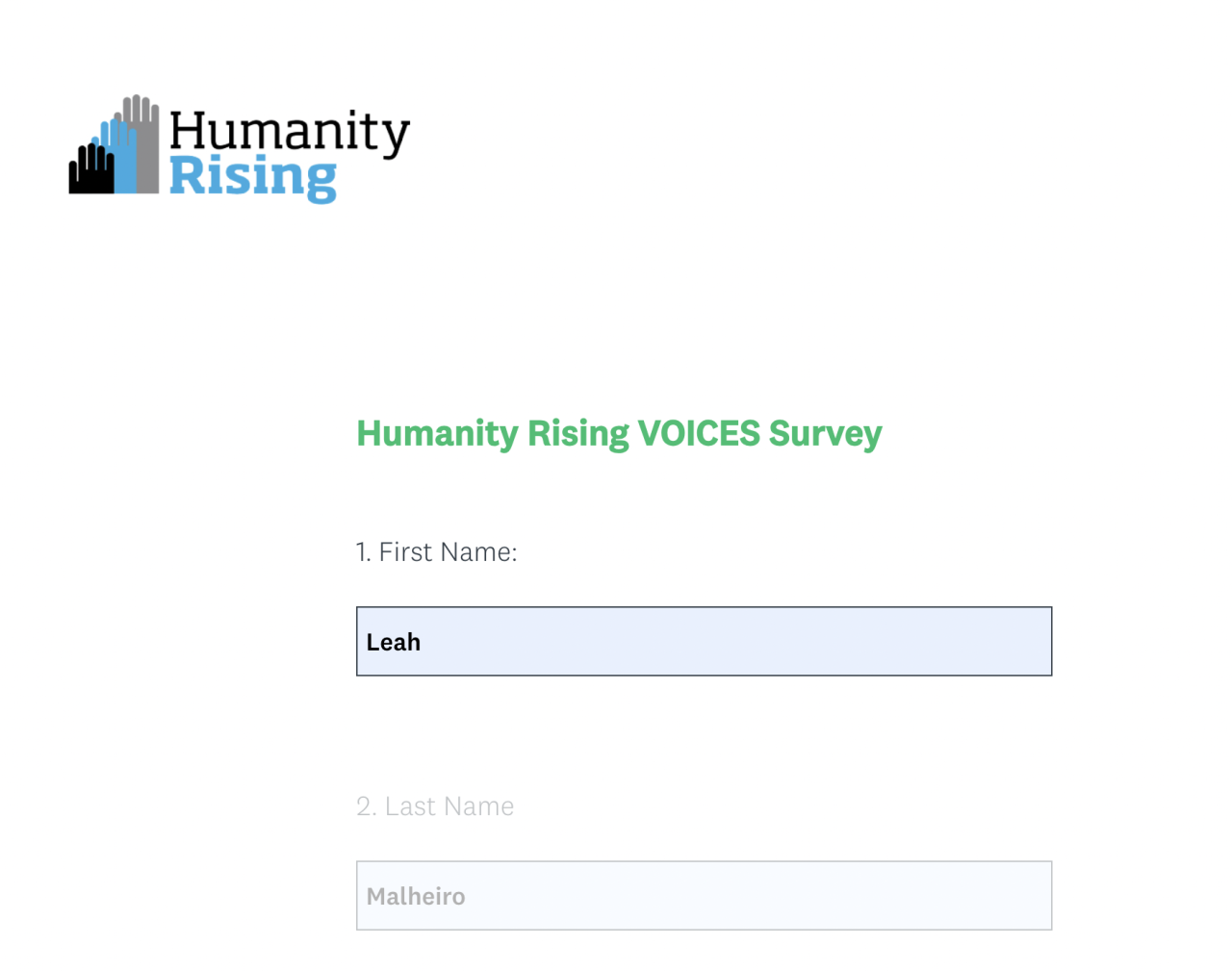Click "Humanity Rising" words in the green heading
Viewport: 1232px width, 971px height.
[493, 433]
